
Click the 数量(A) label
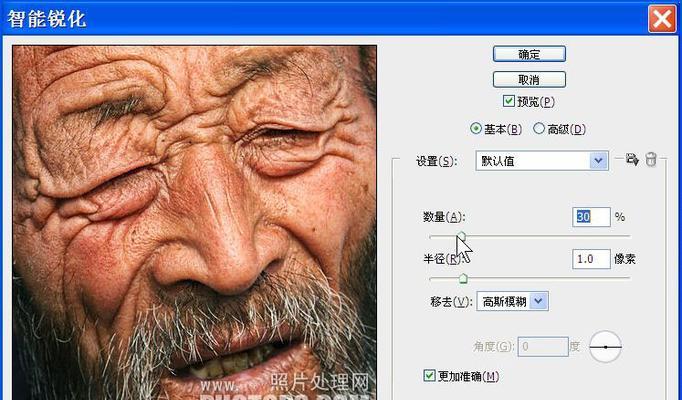tap(444, 217)
